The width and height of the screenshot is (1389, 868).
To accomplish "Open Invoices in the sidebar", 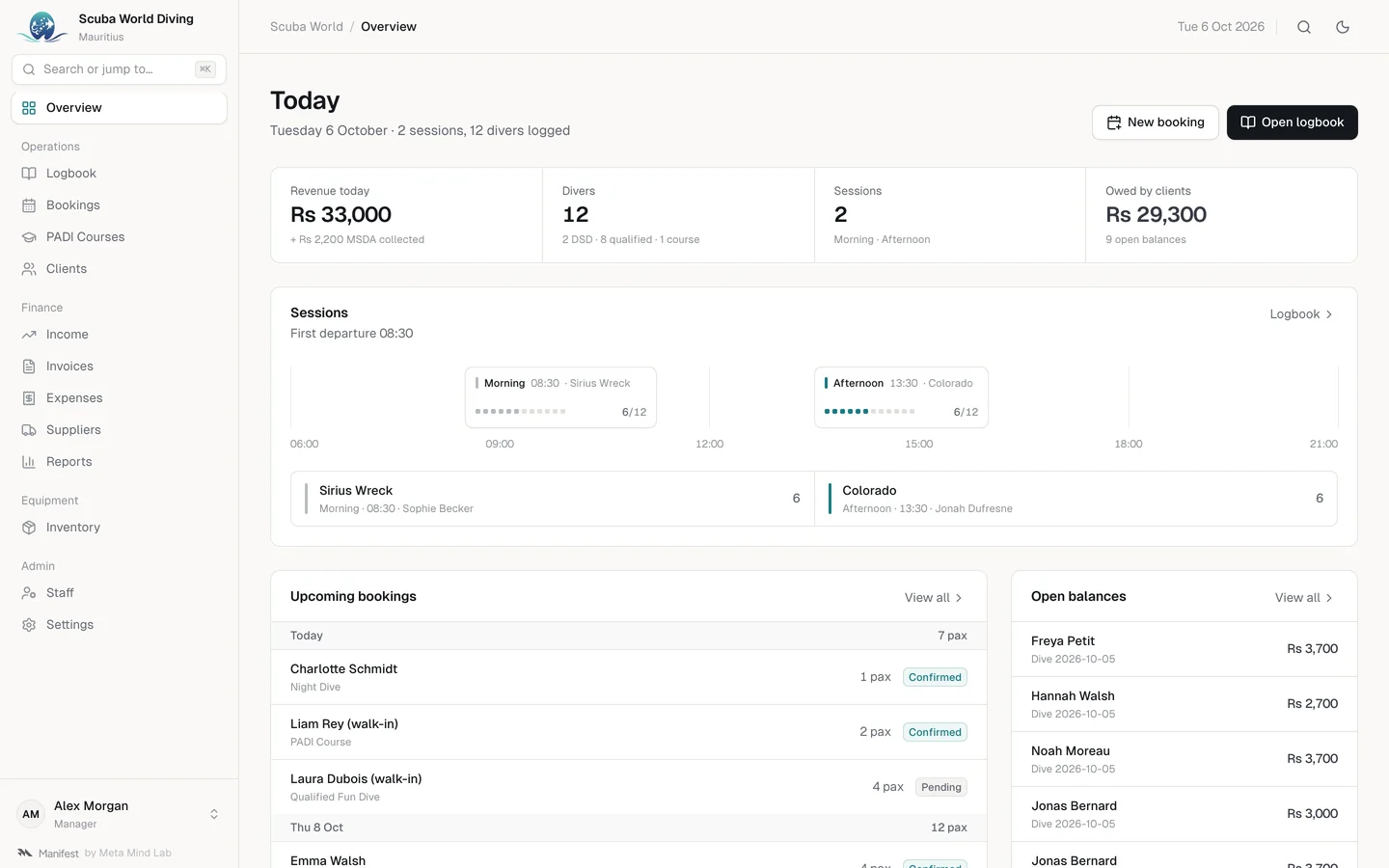I will pyautogui.click(x=119, y=366).
